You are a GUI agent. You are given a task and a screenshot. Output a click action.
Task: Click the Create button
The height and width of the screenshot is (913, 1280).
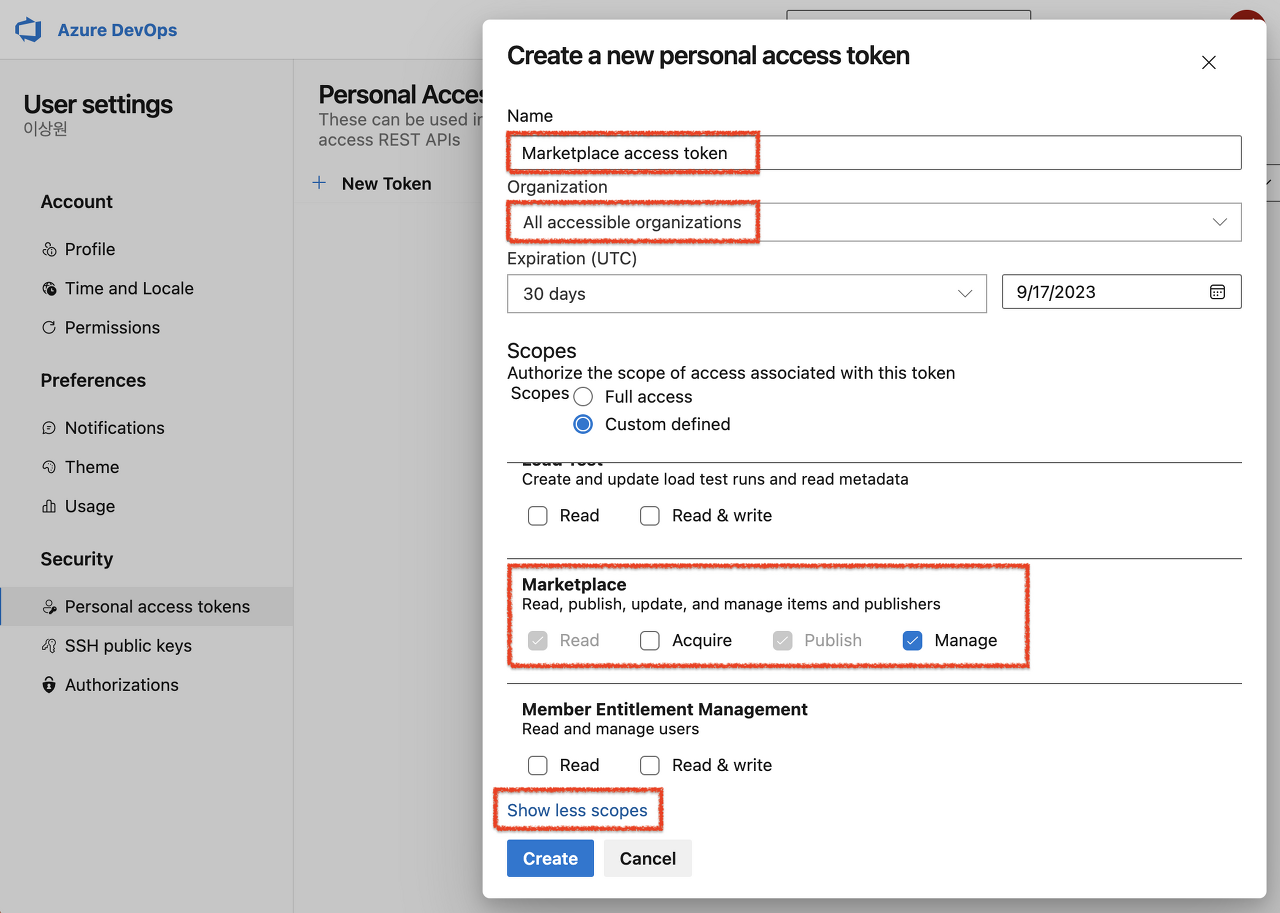point(550,858)
